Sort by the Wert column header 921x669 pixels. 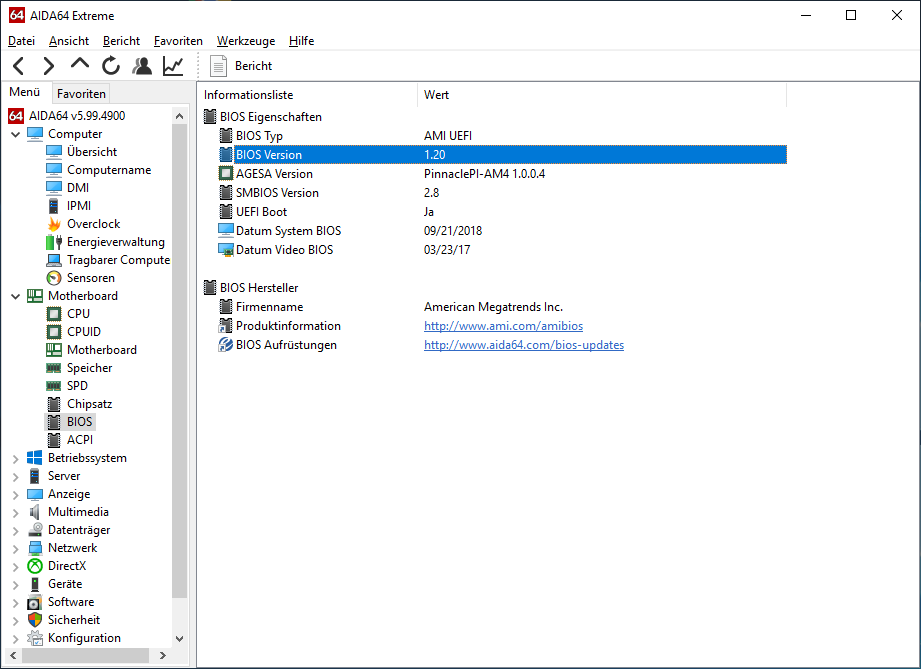[602, 95]
